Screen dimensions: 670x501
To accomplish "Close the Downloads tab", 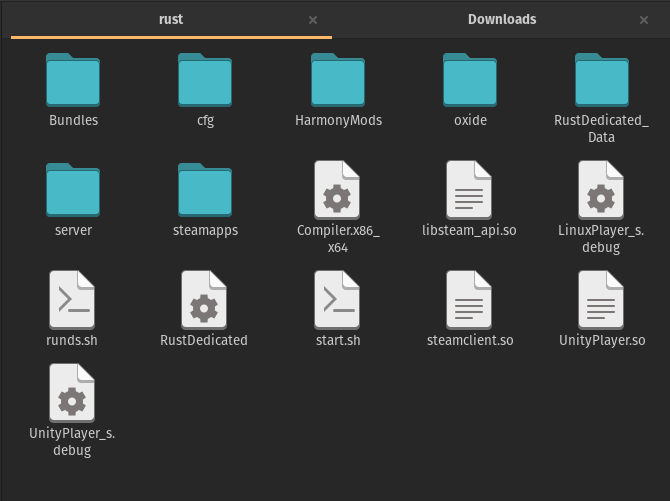I will coord(644,20).
